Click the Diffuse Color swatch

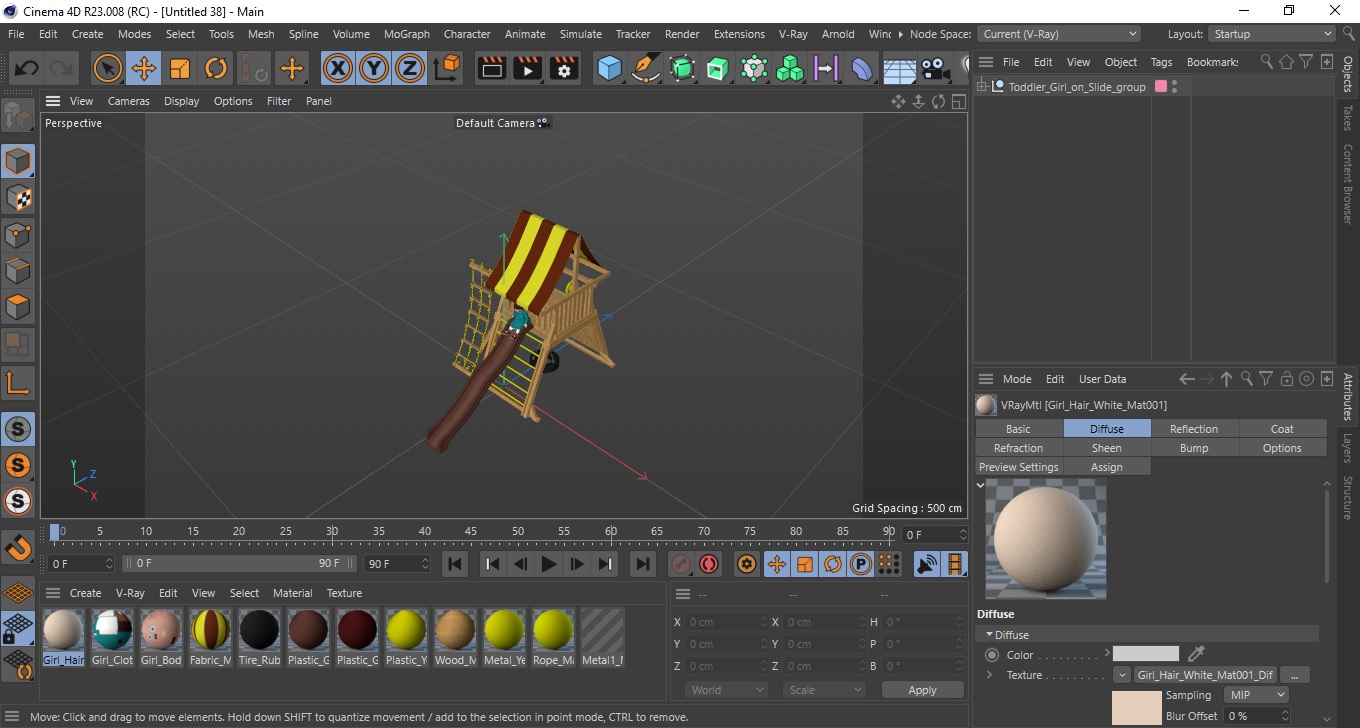(x=1146, y=654)
